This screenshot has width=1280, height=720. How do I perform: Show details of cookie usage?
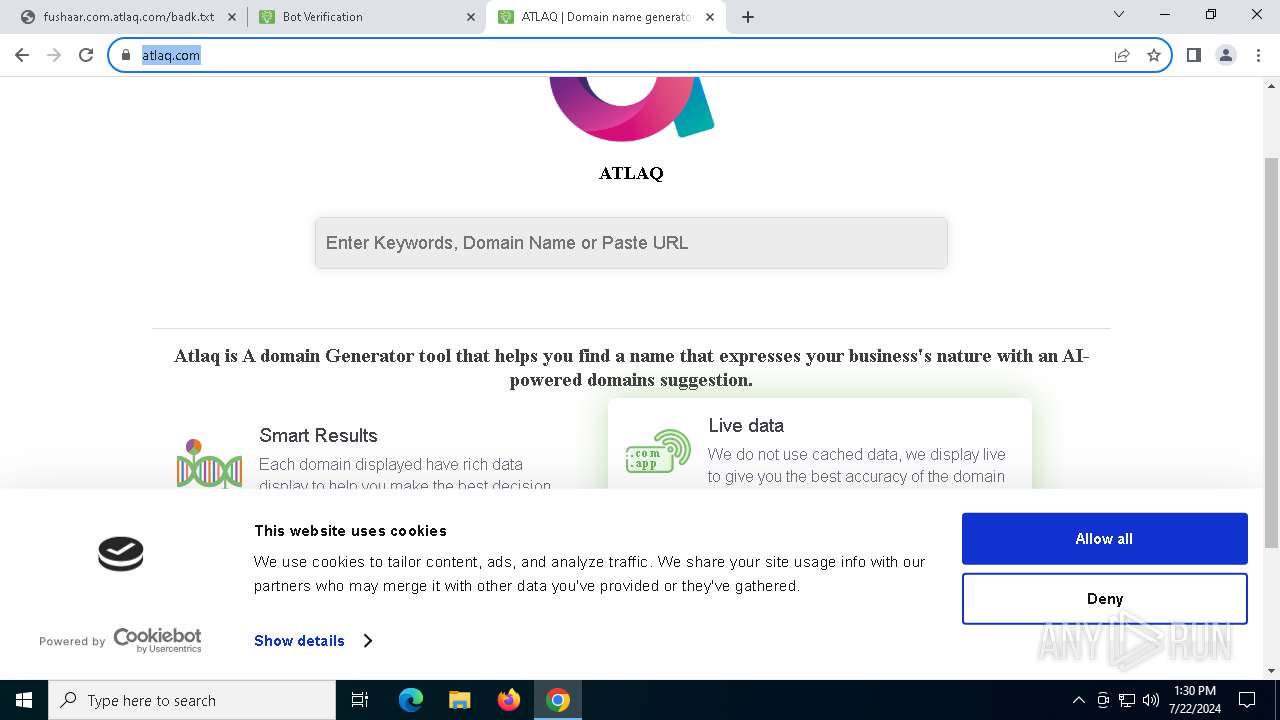tap(299, 641)
